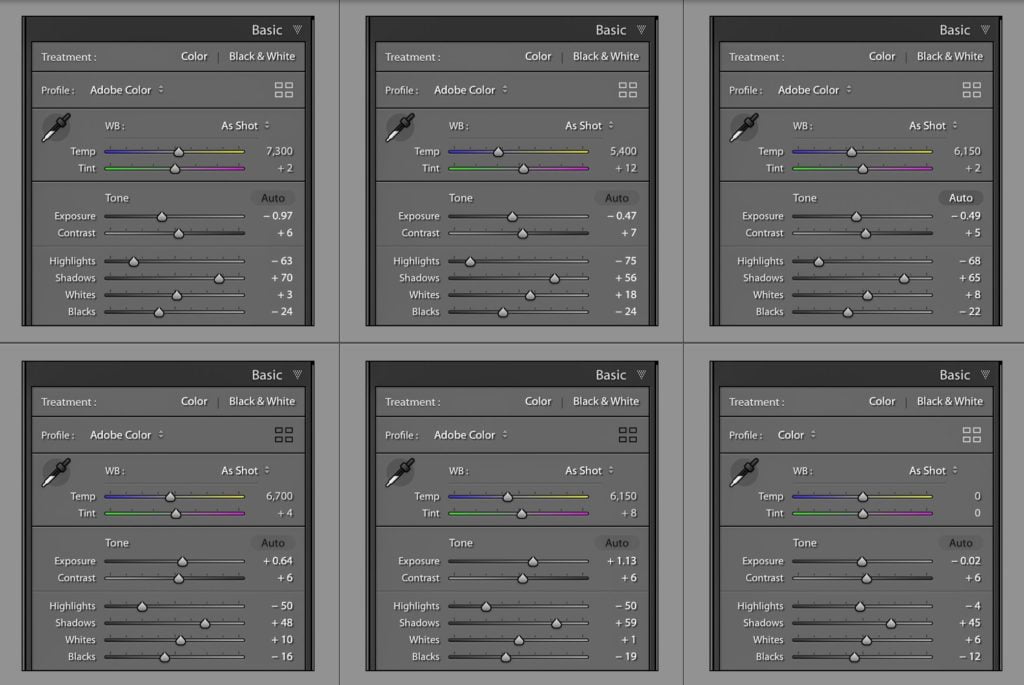Collapse the Basic panel showing Exposure +1.13
1024x685 pixels.
[641, 375]
